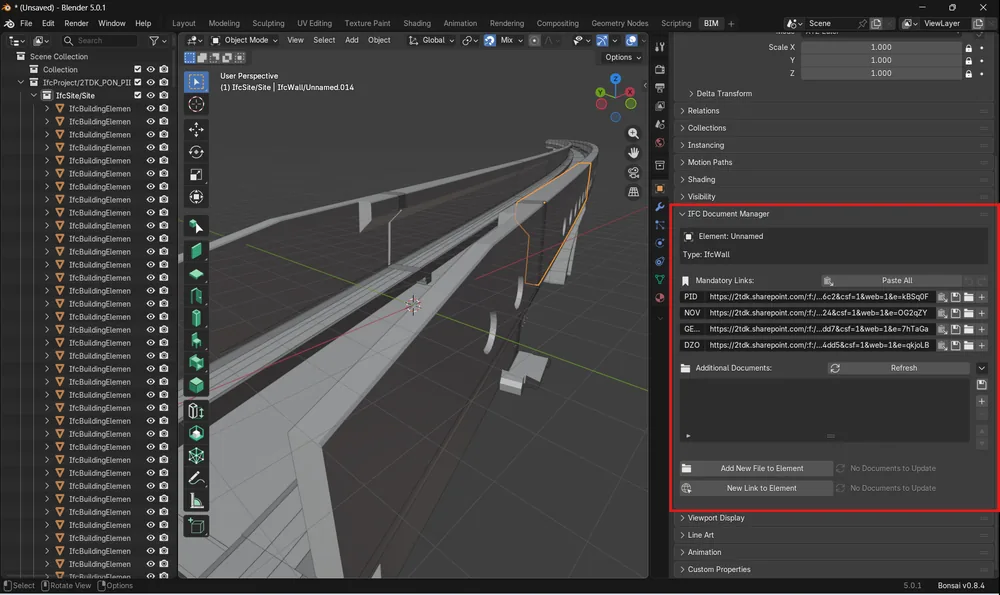1000x595 pixels.
Task: Toggle camera view in the viewport
Action: coord(633,173)
